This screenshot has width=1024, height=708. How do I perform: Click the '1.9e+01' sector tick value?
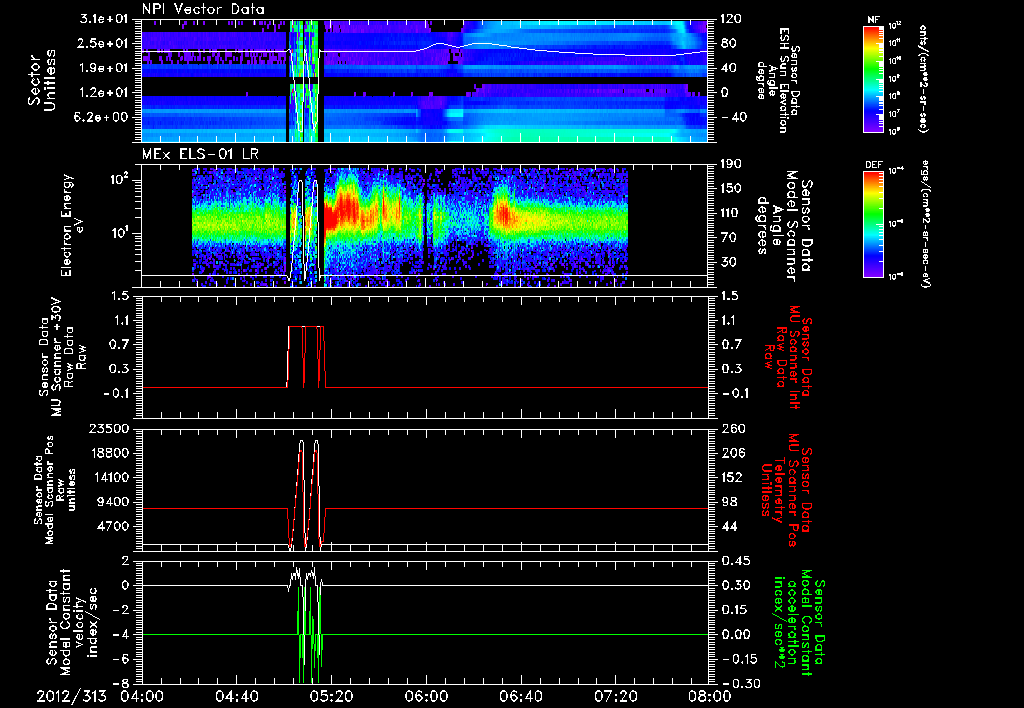click(x=104, y=68)
